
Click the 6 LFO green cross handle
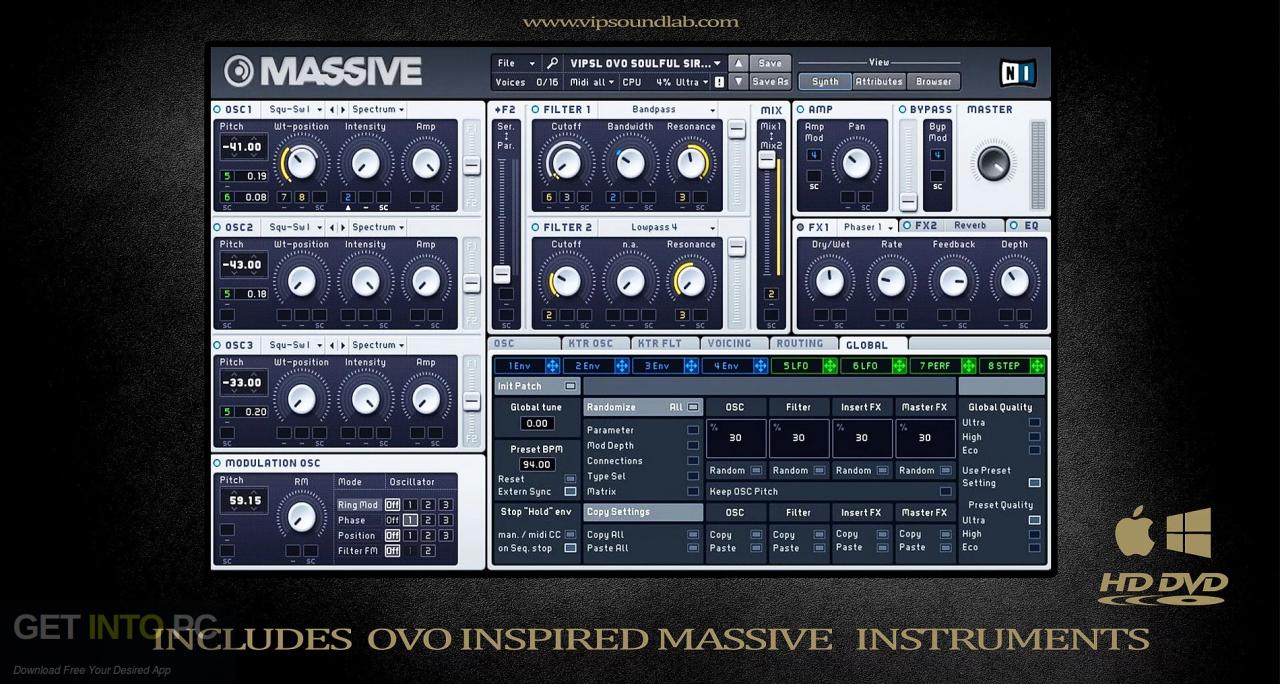899,366
